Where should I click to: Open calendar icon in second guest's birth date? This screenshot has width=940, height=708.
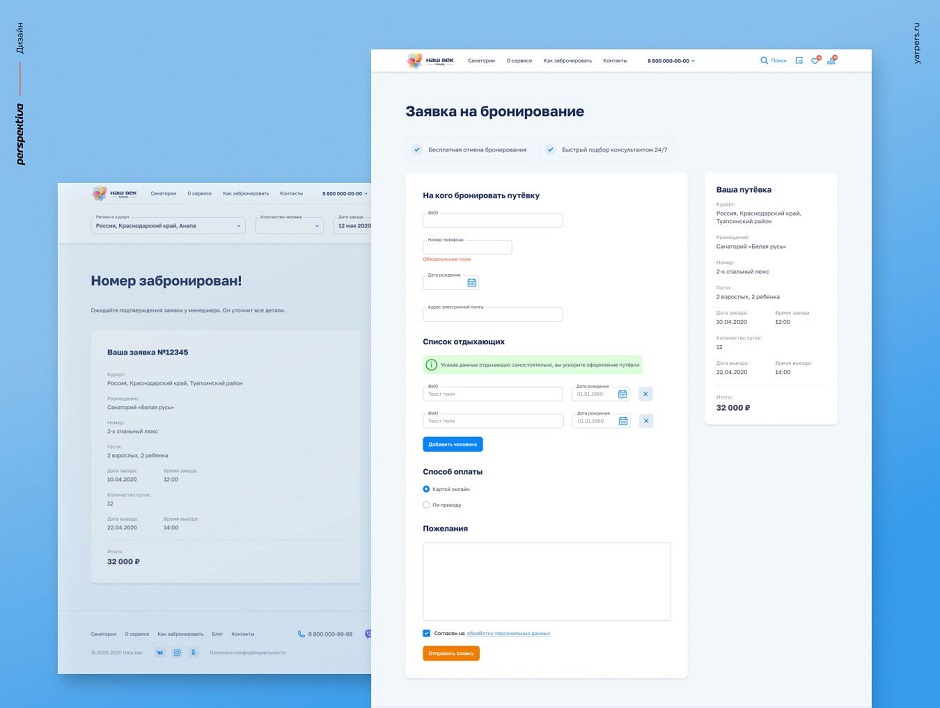(x=623, y=421)
